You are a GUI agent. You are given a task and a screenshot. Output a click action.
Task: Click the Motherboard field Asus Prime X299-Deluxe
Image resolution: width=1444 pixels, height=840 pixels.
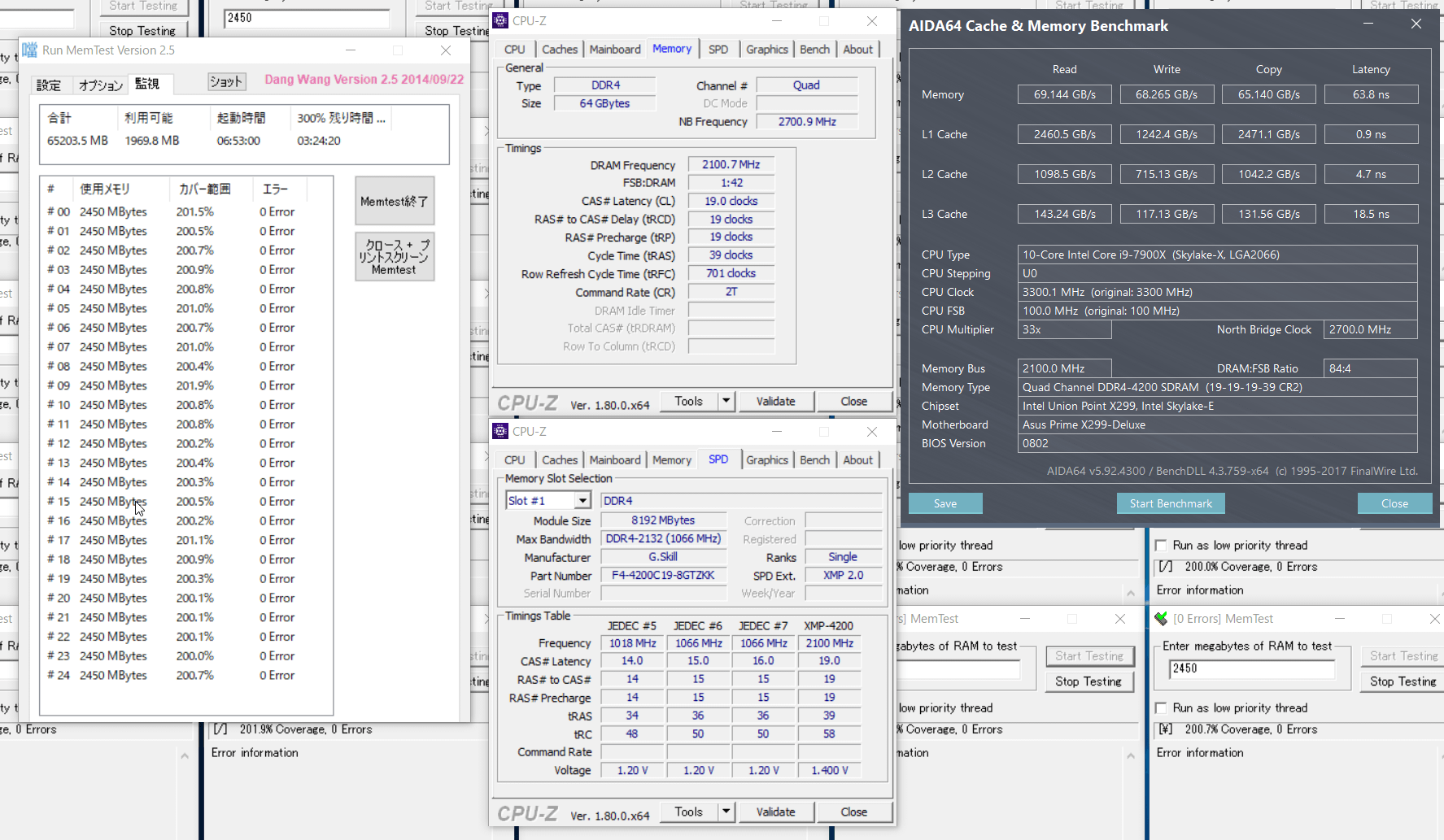coord(1217,424)
